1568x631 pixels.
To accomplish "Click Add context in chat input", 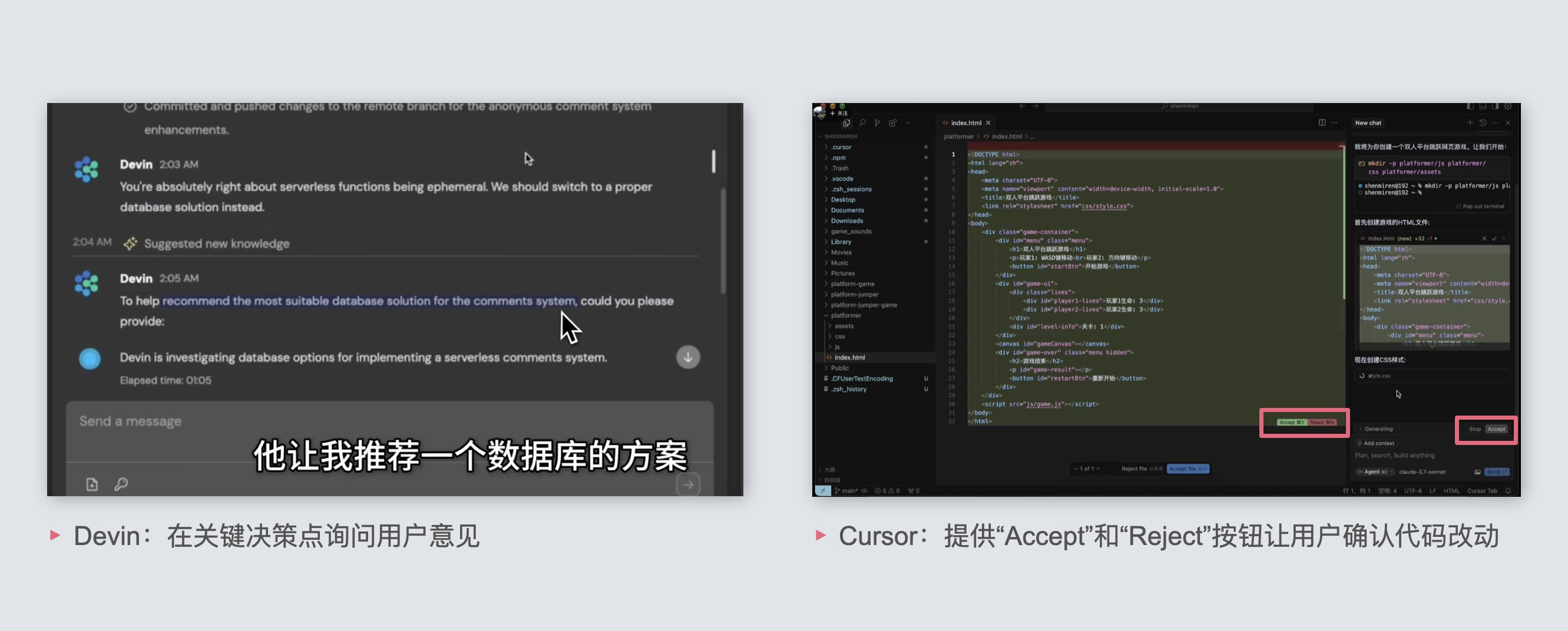I will 1375,443.
